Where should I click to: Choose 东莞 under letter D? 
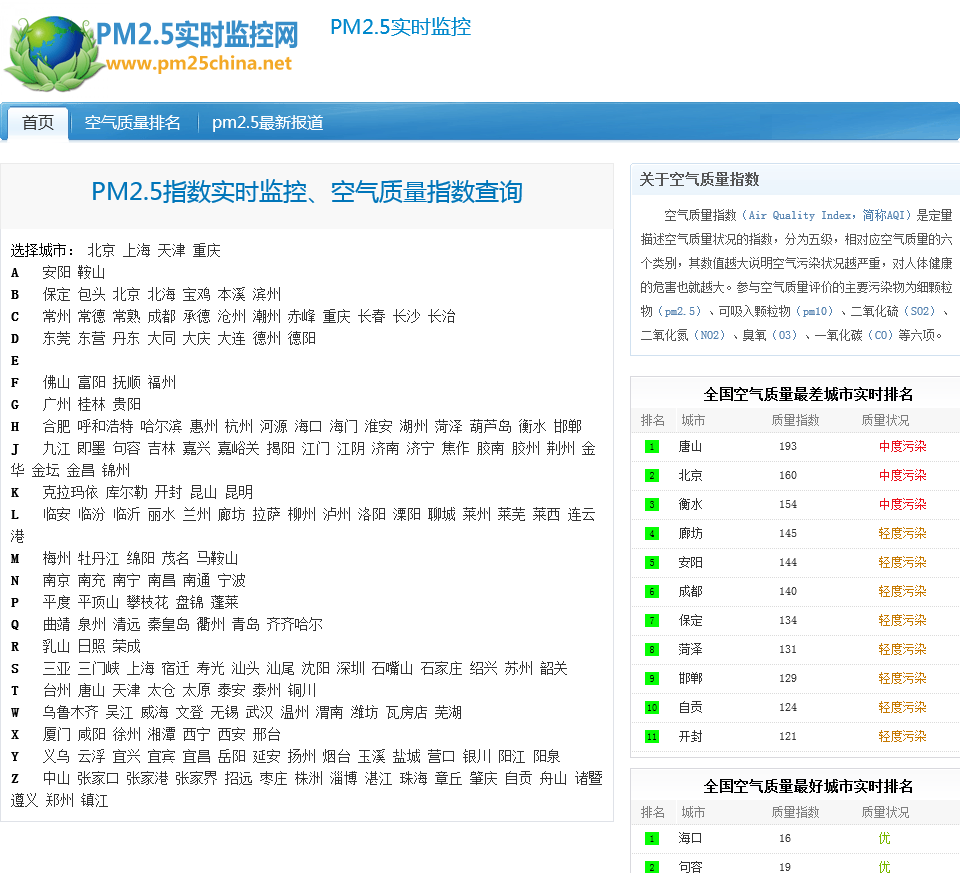tap(56, 339)
